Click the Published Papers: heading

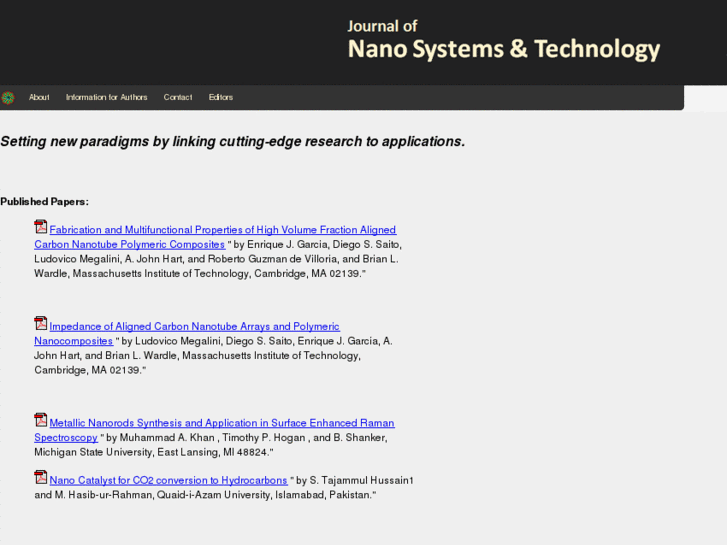pyautogui.click(x=45, y=202)
